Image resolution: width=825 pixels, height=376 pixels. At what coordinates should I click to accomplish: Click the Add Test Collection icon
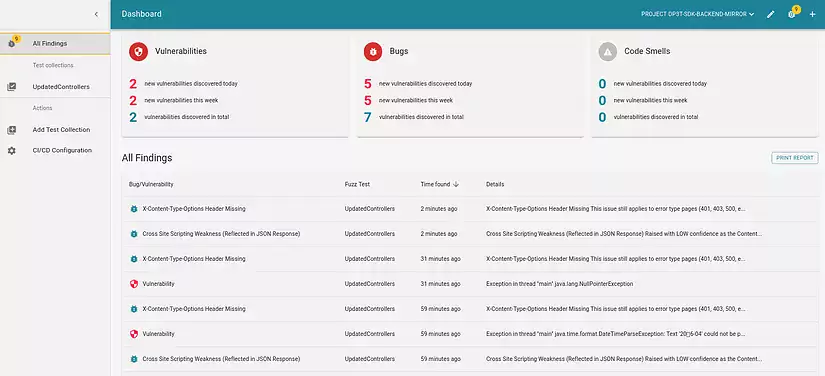(12, 130)
